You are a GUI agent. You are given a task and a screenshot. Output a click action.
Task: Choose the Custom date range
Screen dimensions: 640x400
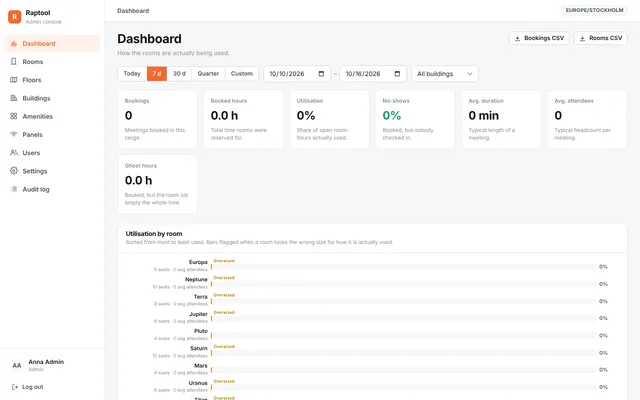tap(242, 74)
